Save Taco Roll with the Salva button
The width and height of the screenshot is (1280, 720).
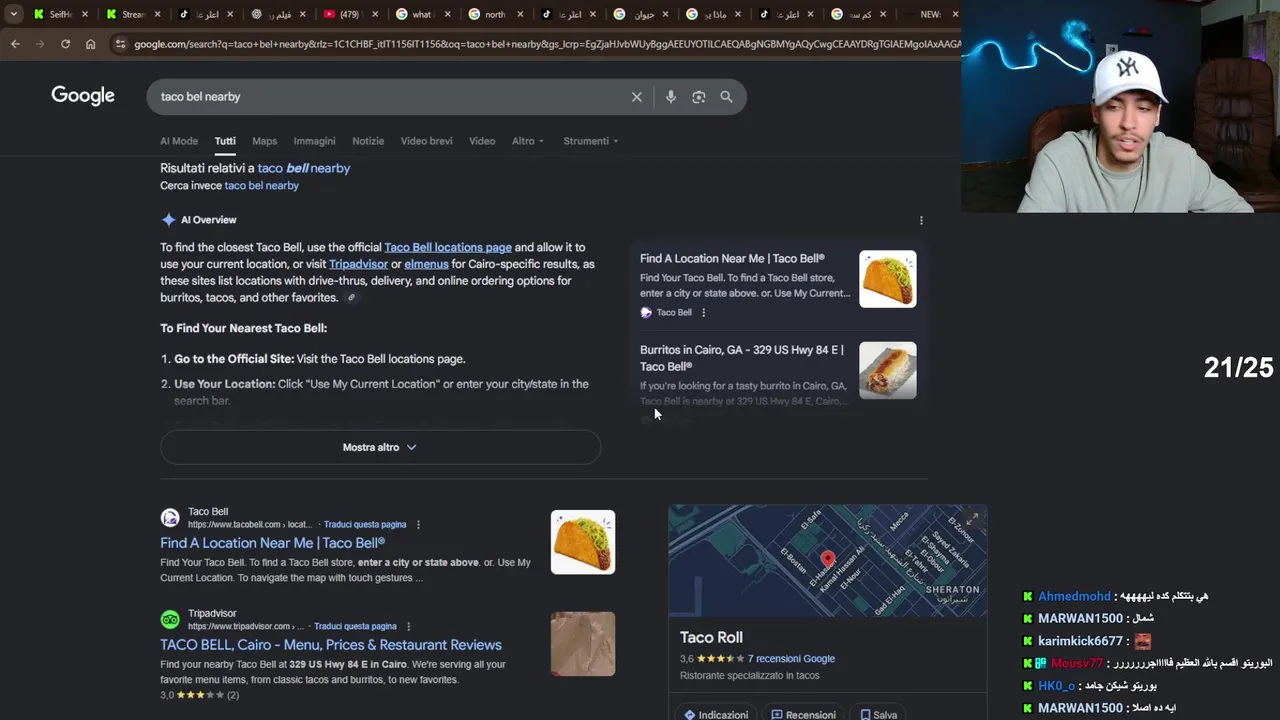pos(879,715)
